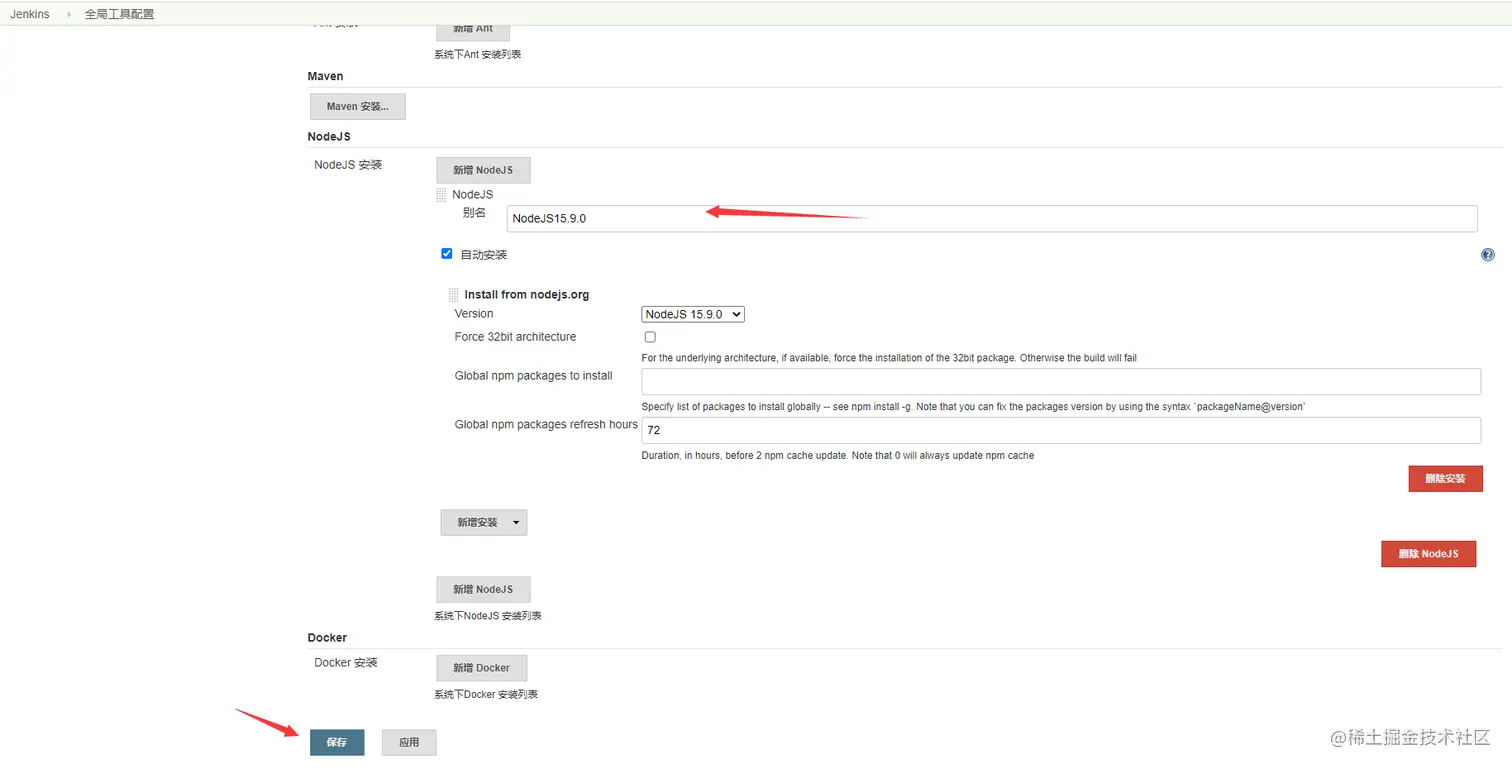Click the 系统下NodeJS 安装列表 text

click(x=488, y=616)
